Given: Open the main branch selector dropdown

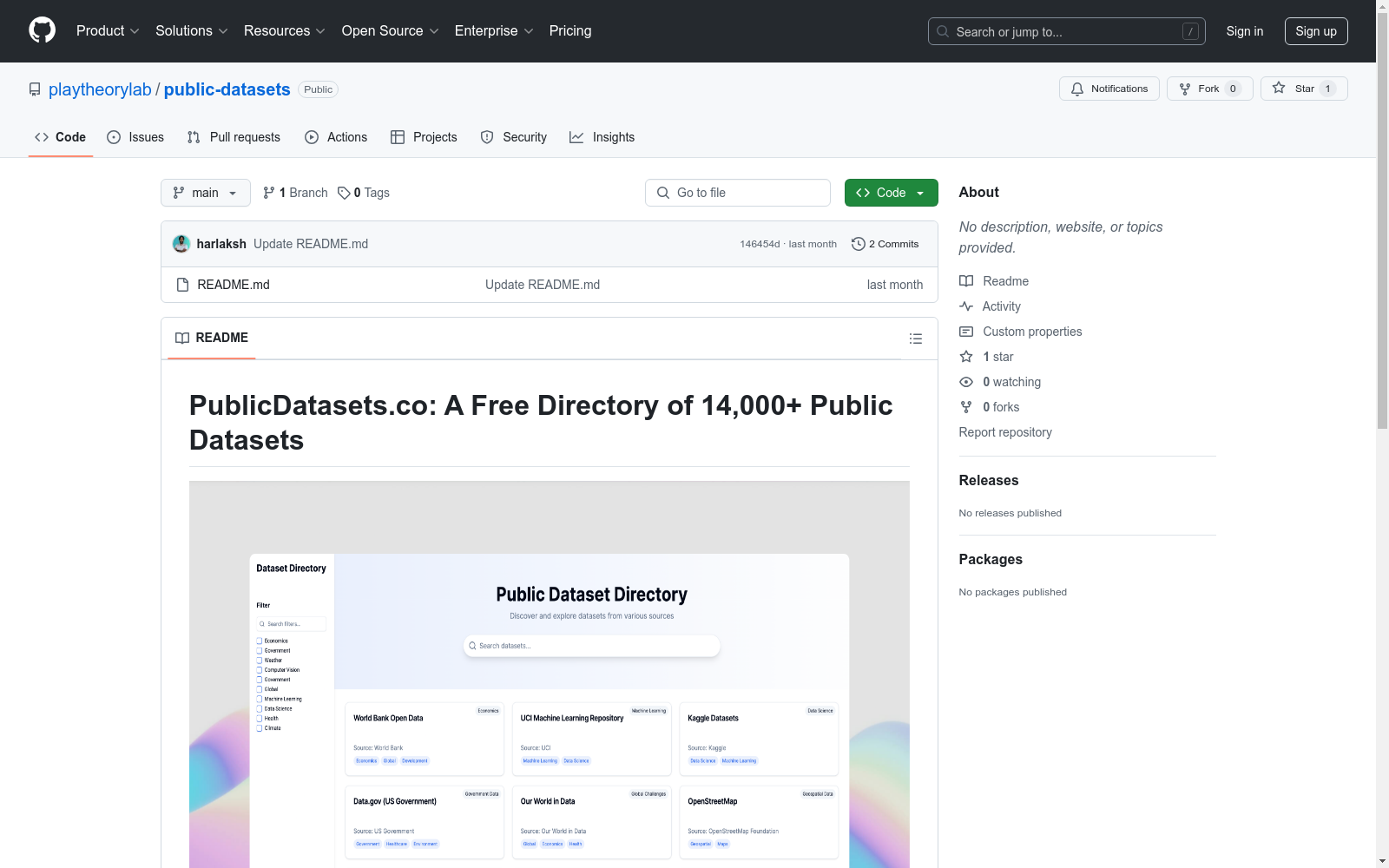Looking at the screenshot, I should pos(206,193).
